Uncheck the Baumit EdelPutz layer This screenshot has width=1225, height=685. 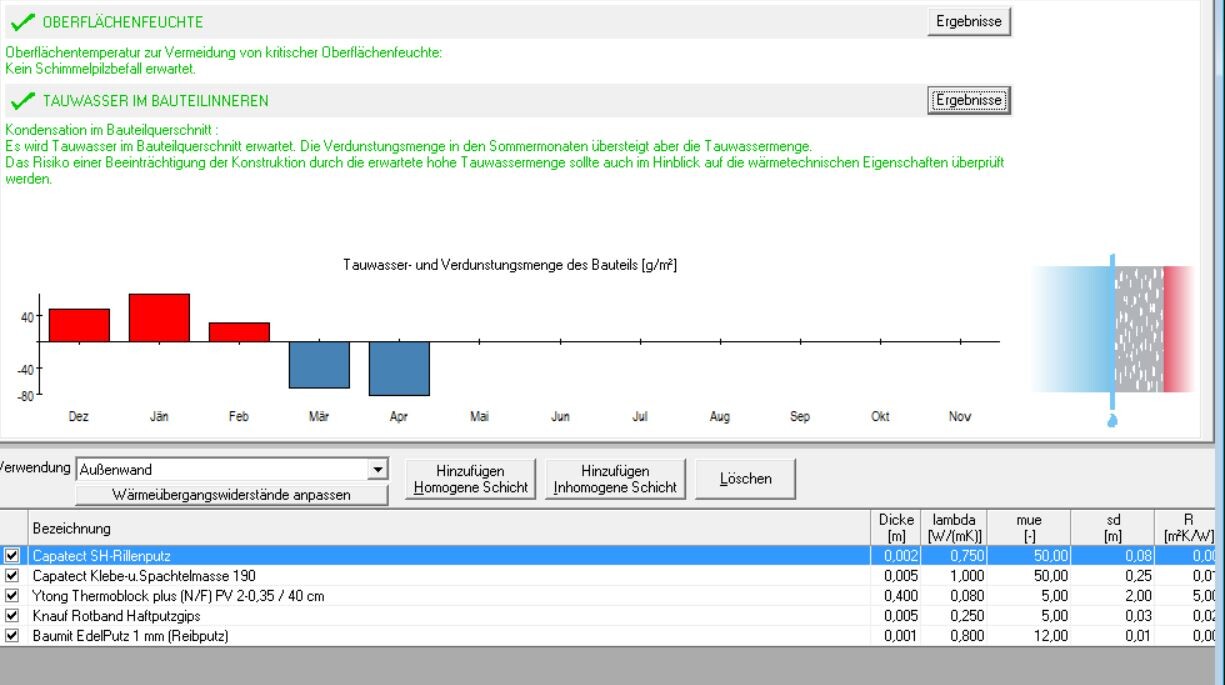tap(10, 634)
